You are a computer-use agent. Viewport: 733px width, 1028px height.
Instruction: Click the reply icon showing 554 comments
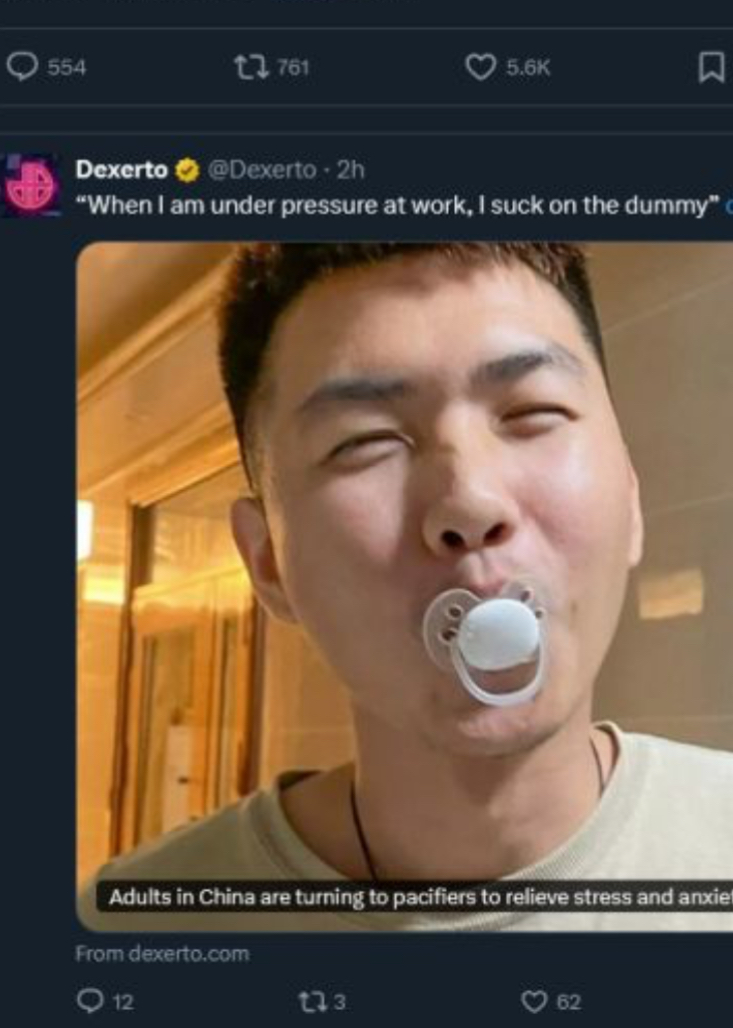coord(23,67)
